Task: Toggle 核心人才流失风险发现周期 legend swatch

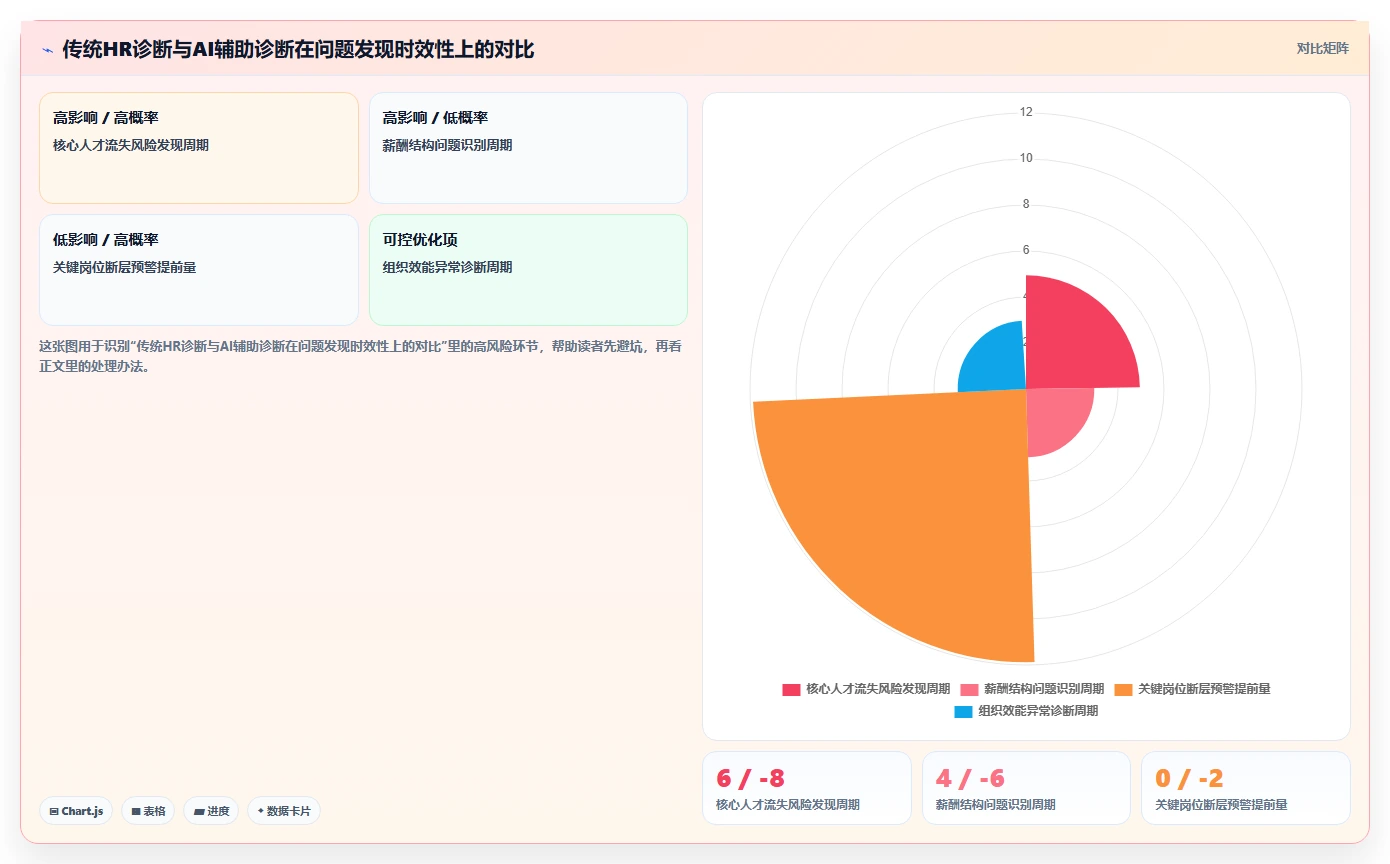Action: tap(791, 689)
